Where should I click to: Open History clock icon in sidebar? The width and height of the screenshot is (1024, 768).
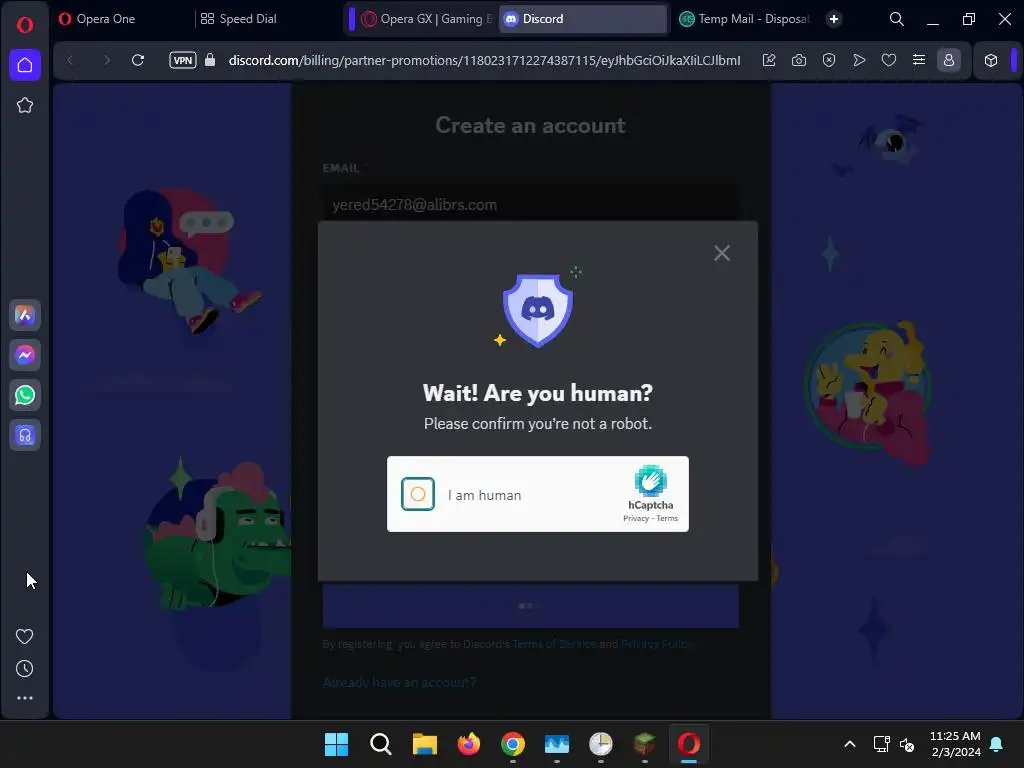click(25, 668)
